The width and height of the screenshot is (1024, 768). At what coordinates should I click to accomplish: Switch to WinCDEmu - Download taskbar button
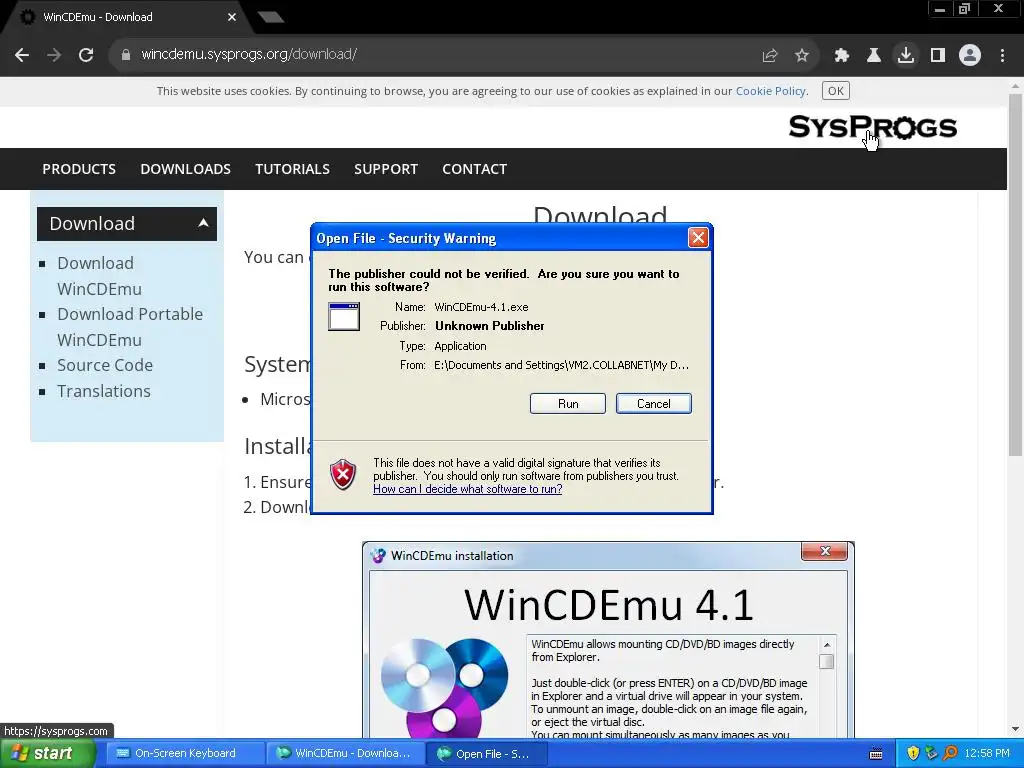(x=345, y=754)
